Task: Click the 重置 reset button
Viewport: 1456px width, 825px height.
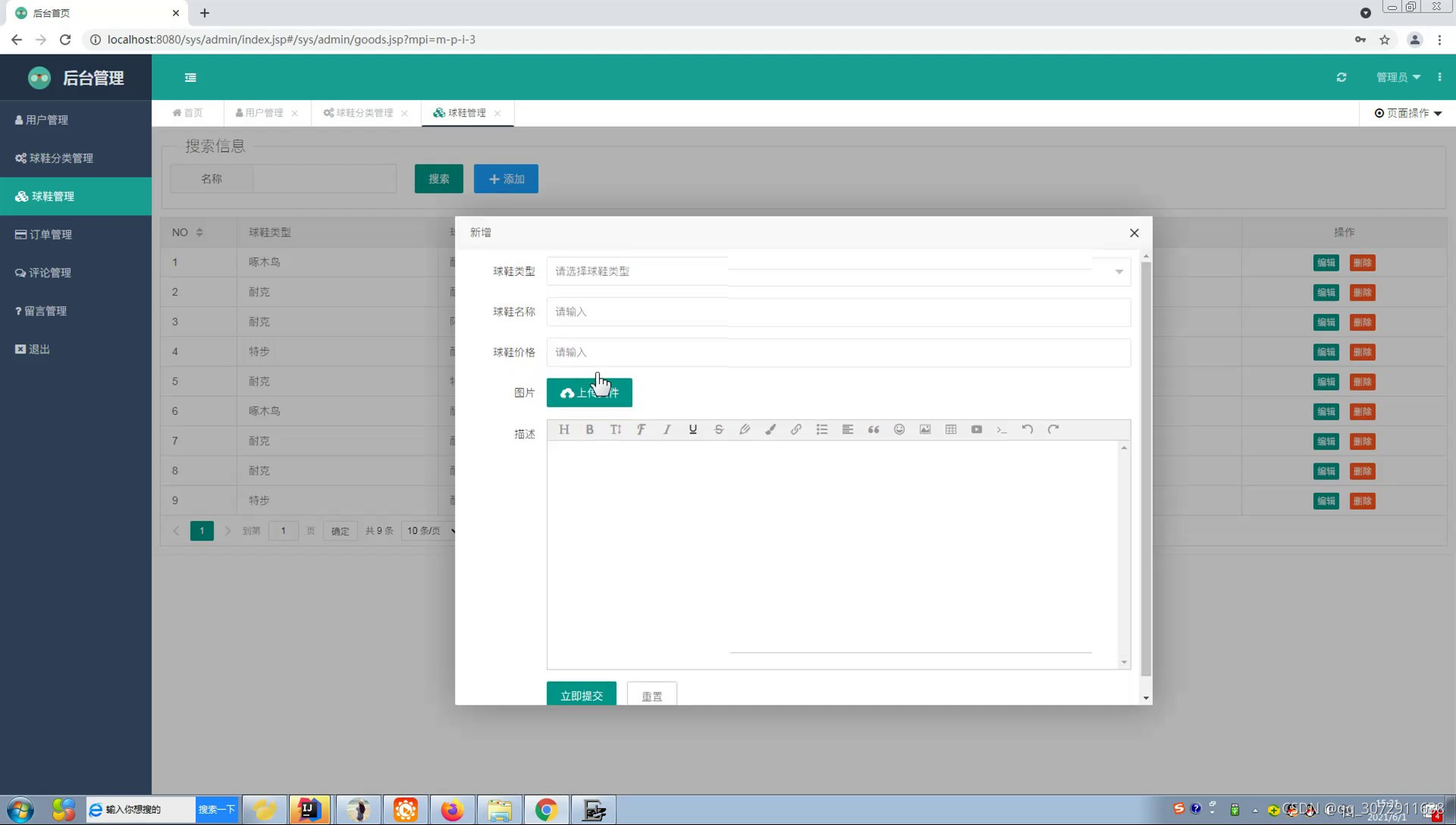Action: [x=651, y=695]
